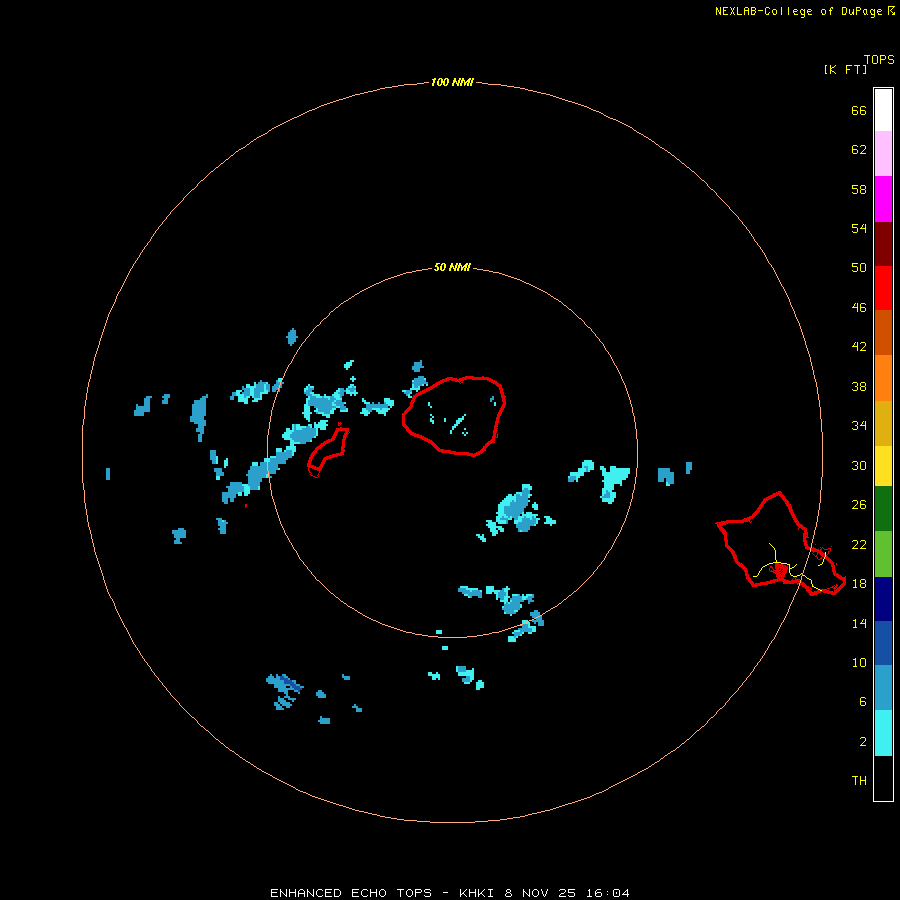Select the light green 26 kft swatch
The width and height of the screenshot is (900, 900).
pyautogui.click(x=883, y=554)
